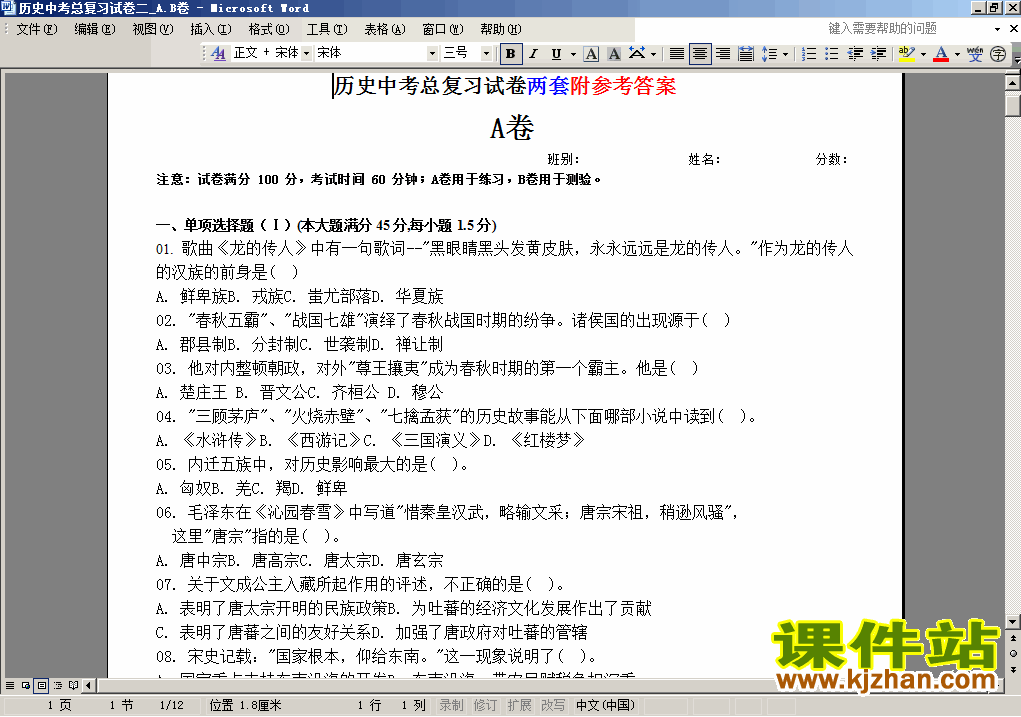Screen dimensions: 1021x717
Task: Open the 工具 (Tools) menu
Action: [x=327, y=29]
